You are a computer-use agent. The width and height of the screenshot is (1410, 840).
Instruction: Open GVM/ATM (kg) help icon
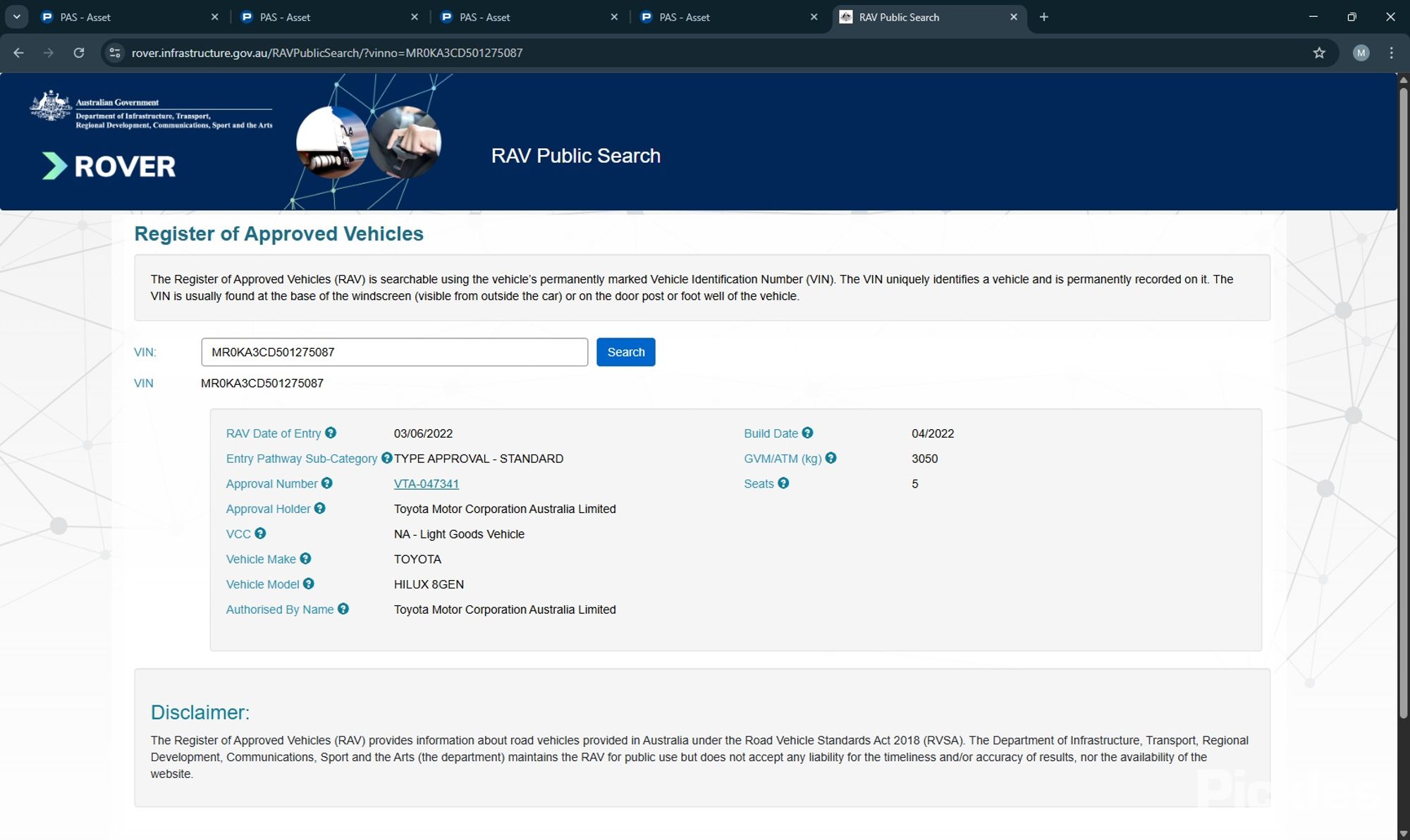tap(831, 458)
